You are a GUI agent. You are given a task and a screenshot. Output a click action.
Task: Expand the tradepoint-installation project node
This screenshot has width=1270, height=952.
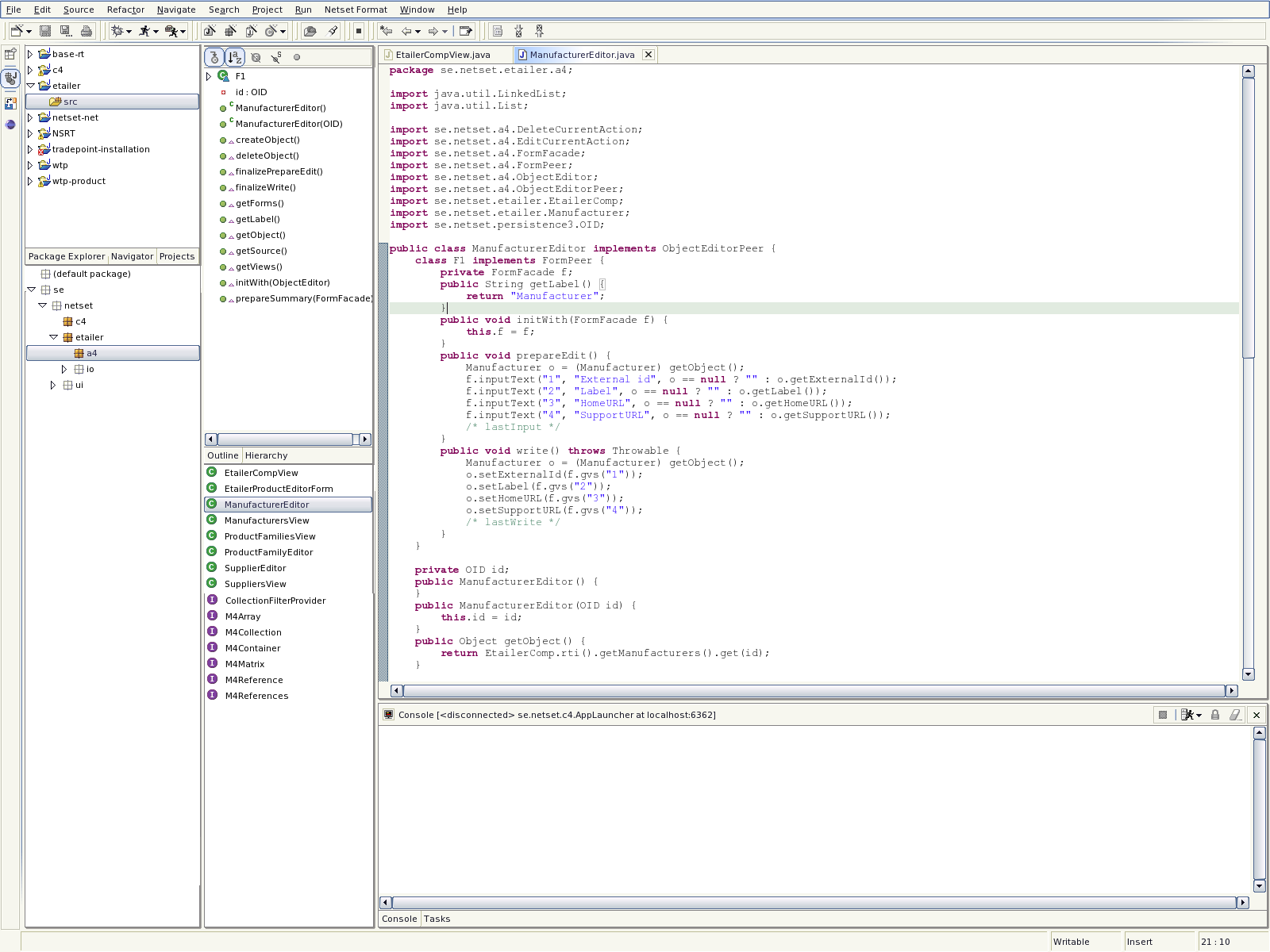[x=30, y=149]
